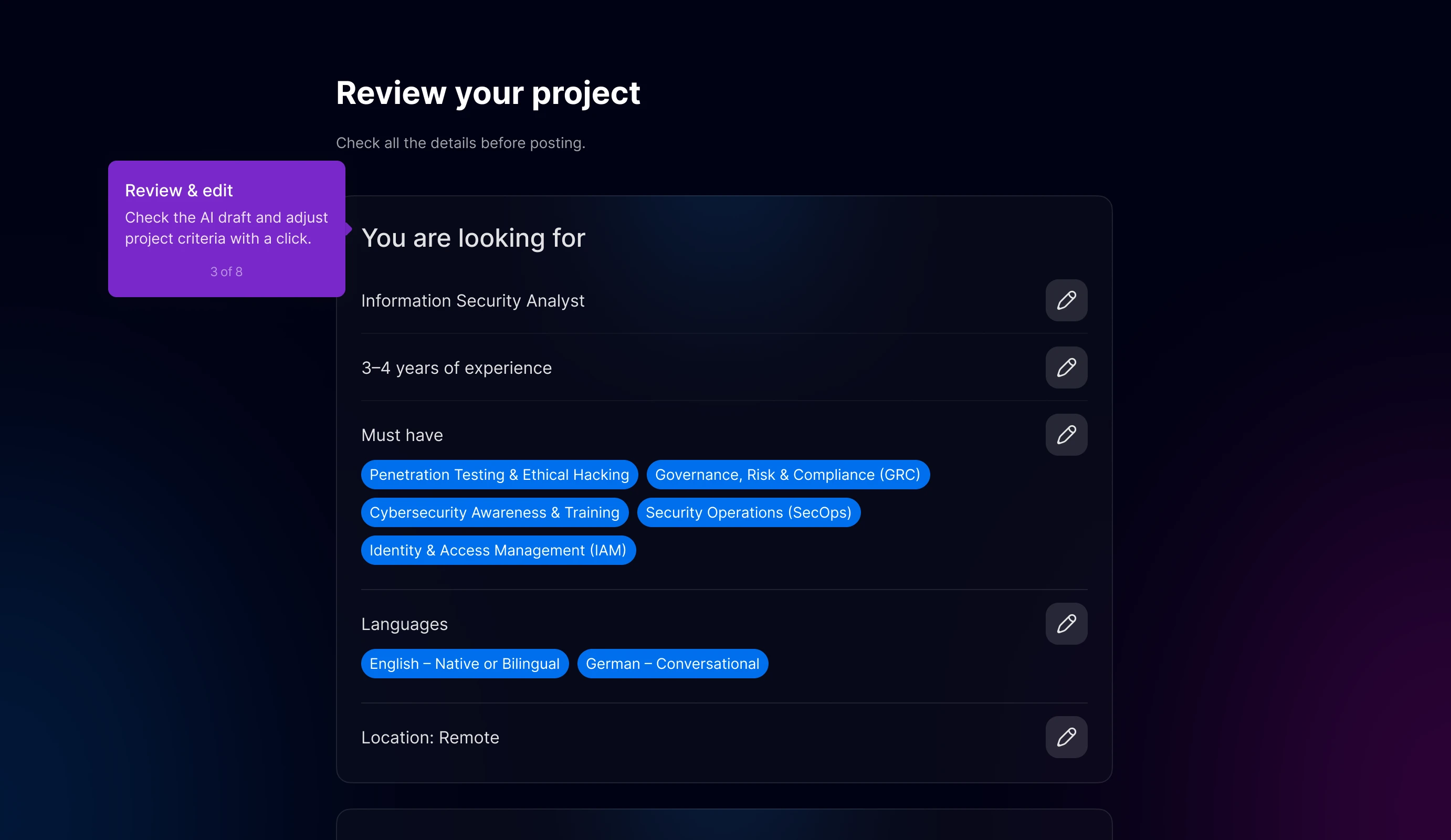Click the Security Operations (SecOps) tag

[x=748, y=512]
